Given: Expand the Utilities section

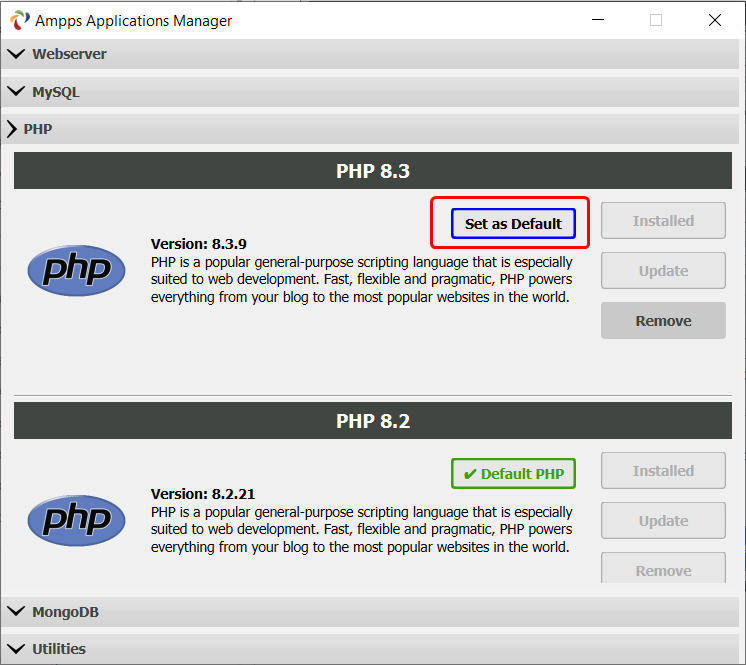Looking at the screenshot, I should (x=370, y=649).
